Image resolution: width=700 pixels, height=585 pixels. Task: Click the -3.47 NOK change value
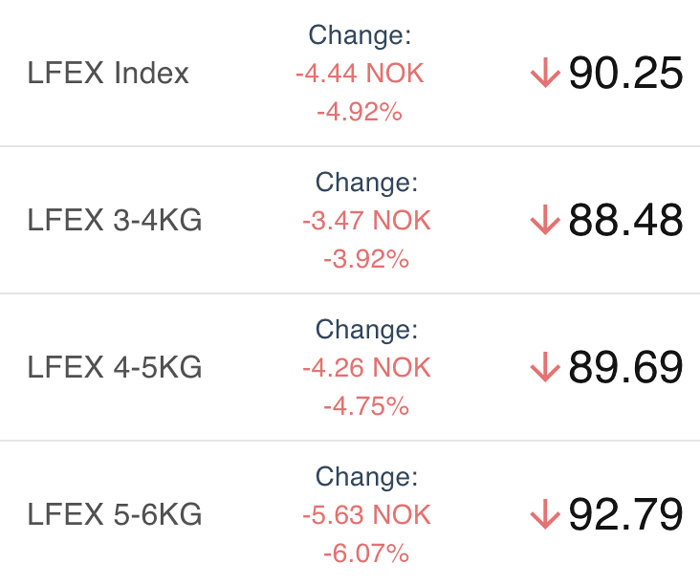[367, 221]
